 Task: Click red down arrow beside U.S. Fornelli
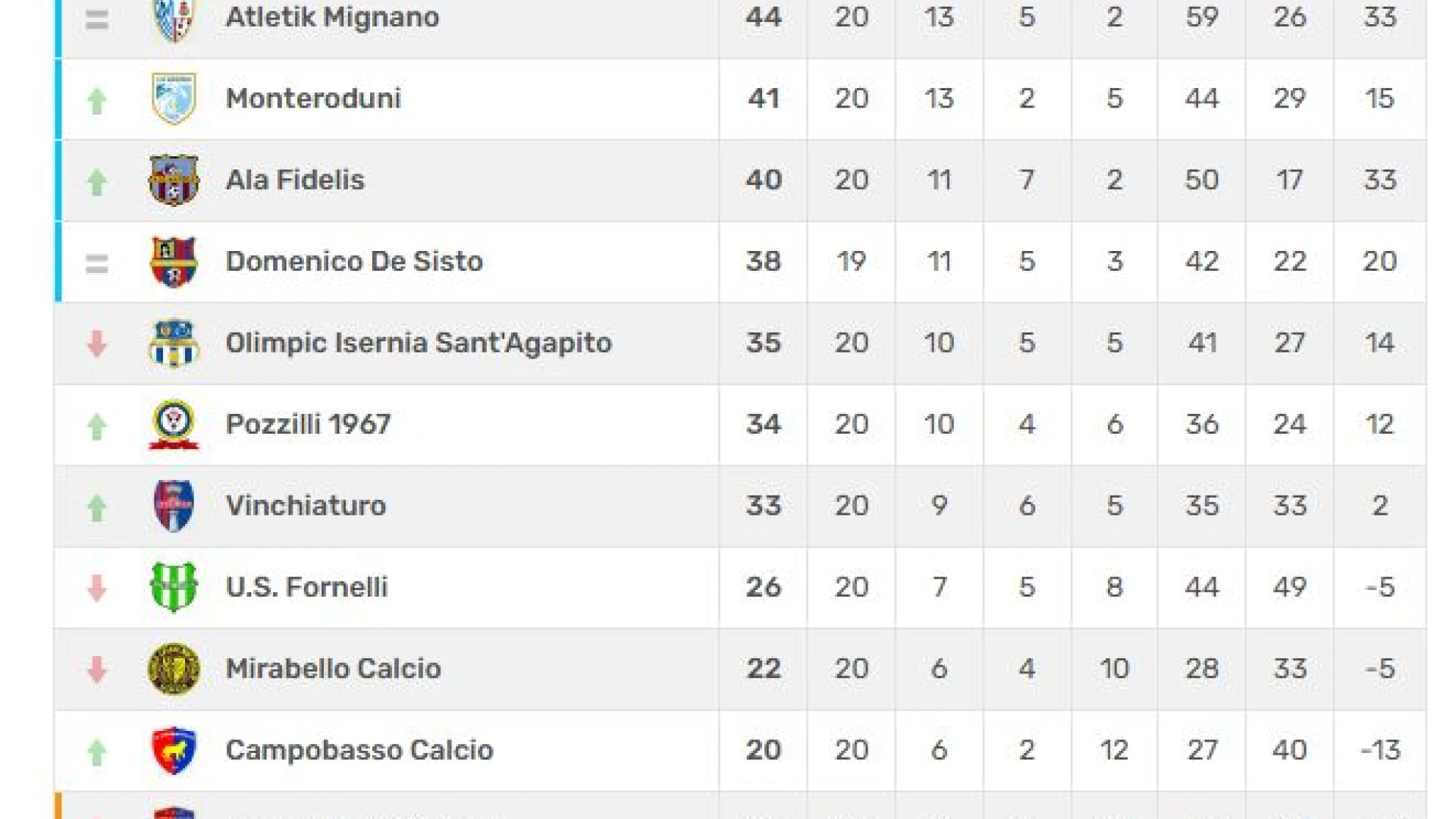[96, 588]
